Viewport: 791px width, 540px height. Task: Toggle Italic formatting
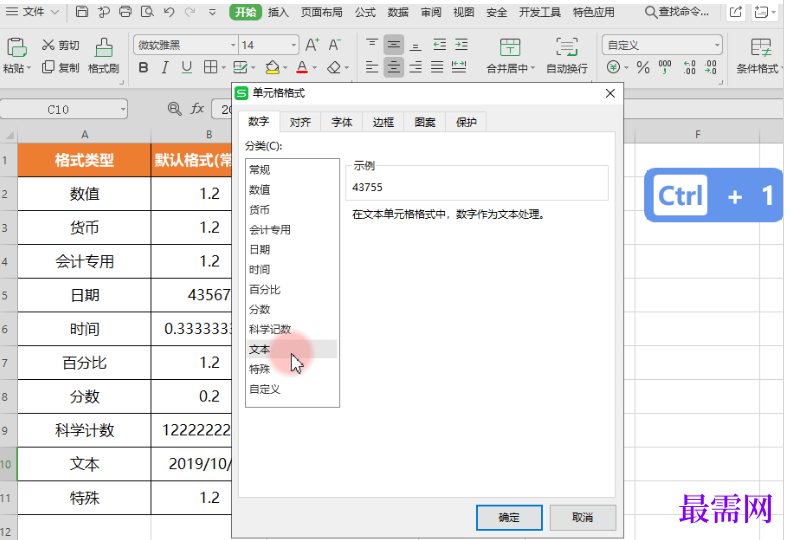(x=165, y=67)
